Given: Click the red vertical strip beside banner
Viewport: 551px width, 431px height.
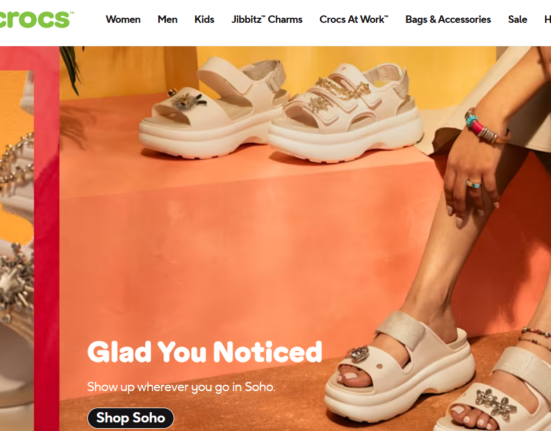Looking at the screenshot, I should [47, 239].
